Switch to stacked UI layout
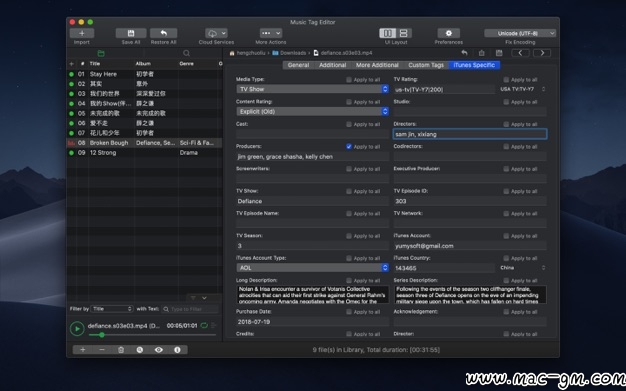626x391 pixels. (404, 33)
